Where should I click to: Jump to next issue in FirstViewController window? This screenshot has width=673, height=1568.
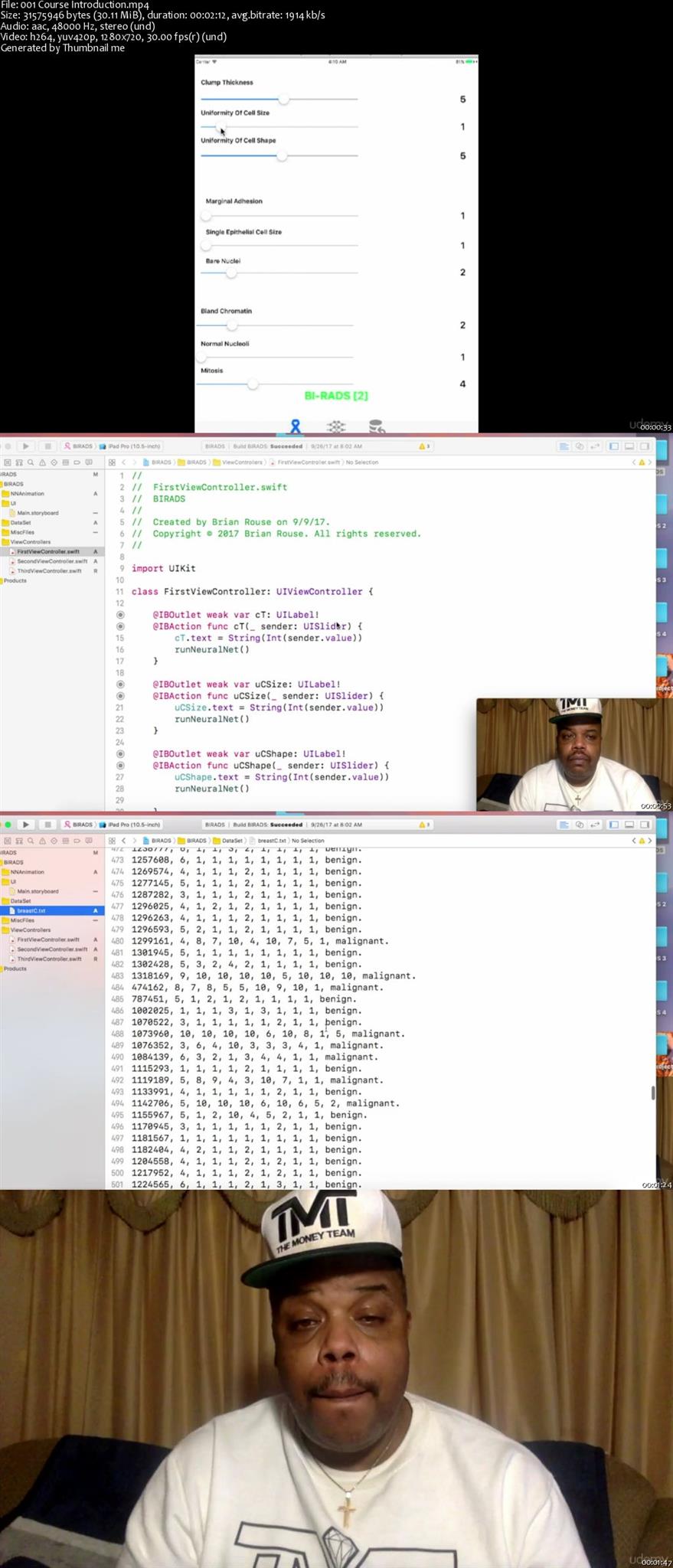(x=650, y=462)
